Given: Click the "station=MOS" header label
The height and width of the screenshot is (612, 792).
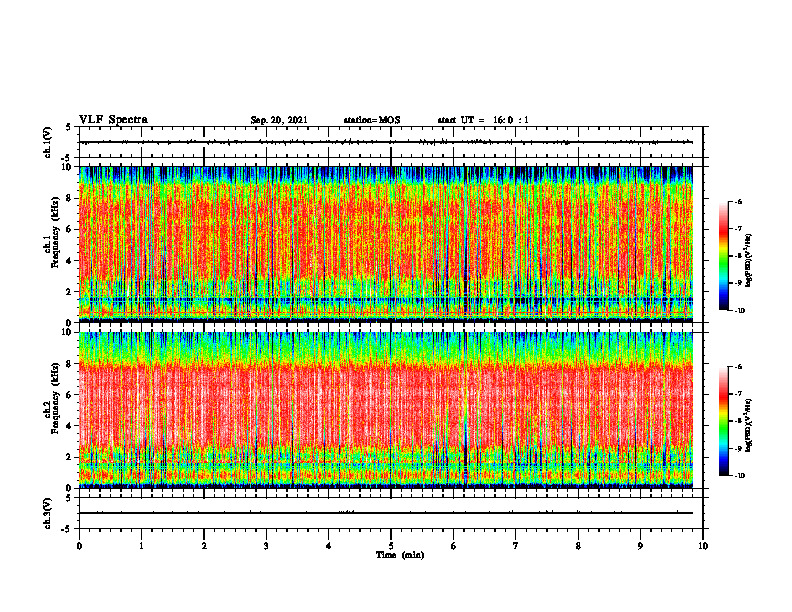Looking at the screenshot, I should 372,120.
